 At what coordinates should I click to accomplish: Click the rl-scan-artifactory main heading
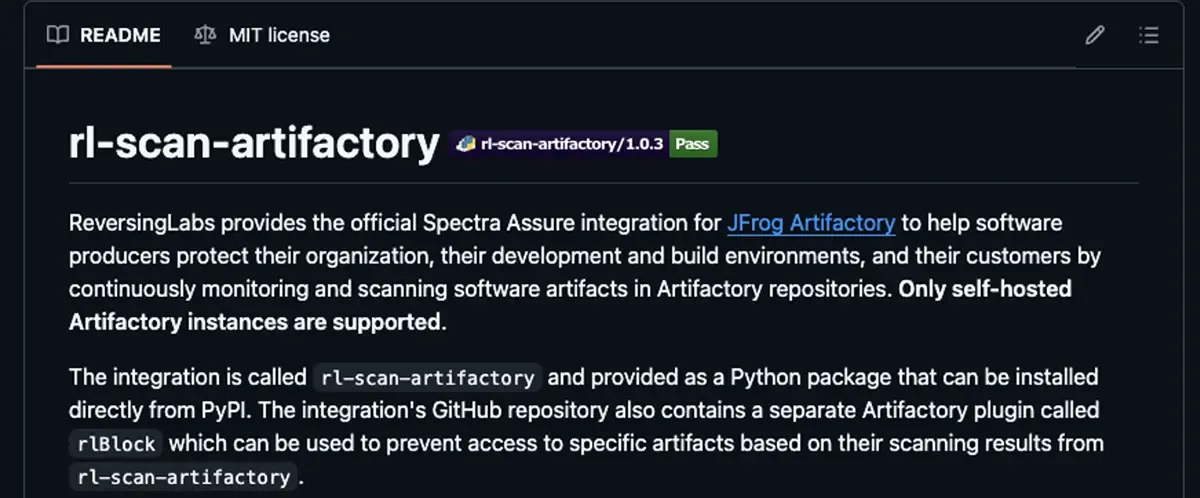coord(254,144)
